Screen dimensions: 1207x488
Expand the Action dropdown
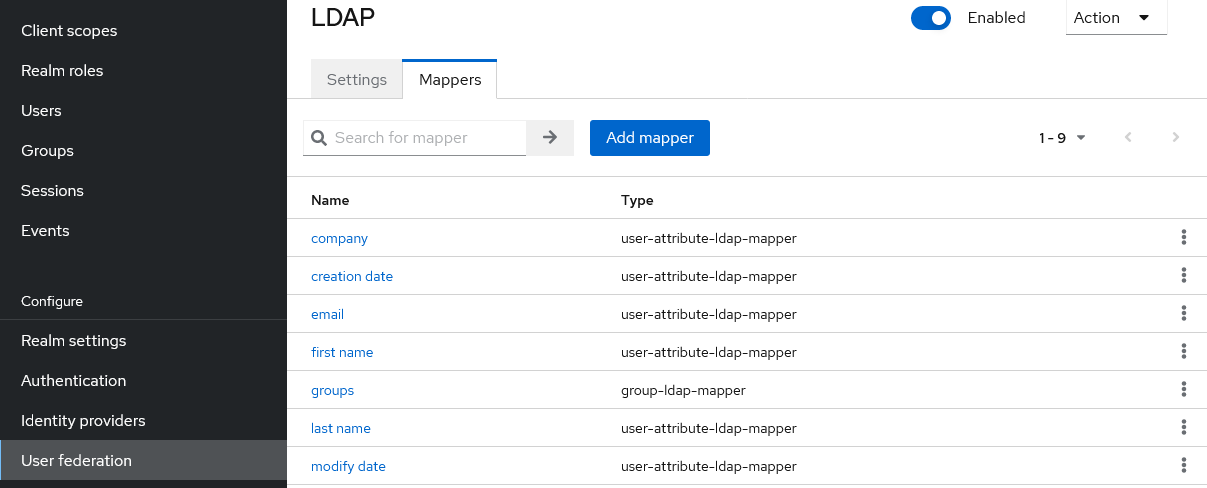tap(1116, 18)
